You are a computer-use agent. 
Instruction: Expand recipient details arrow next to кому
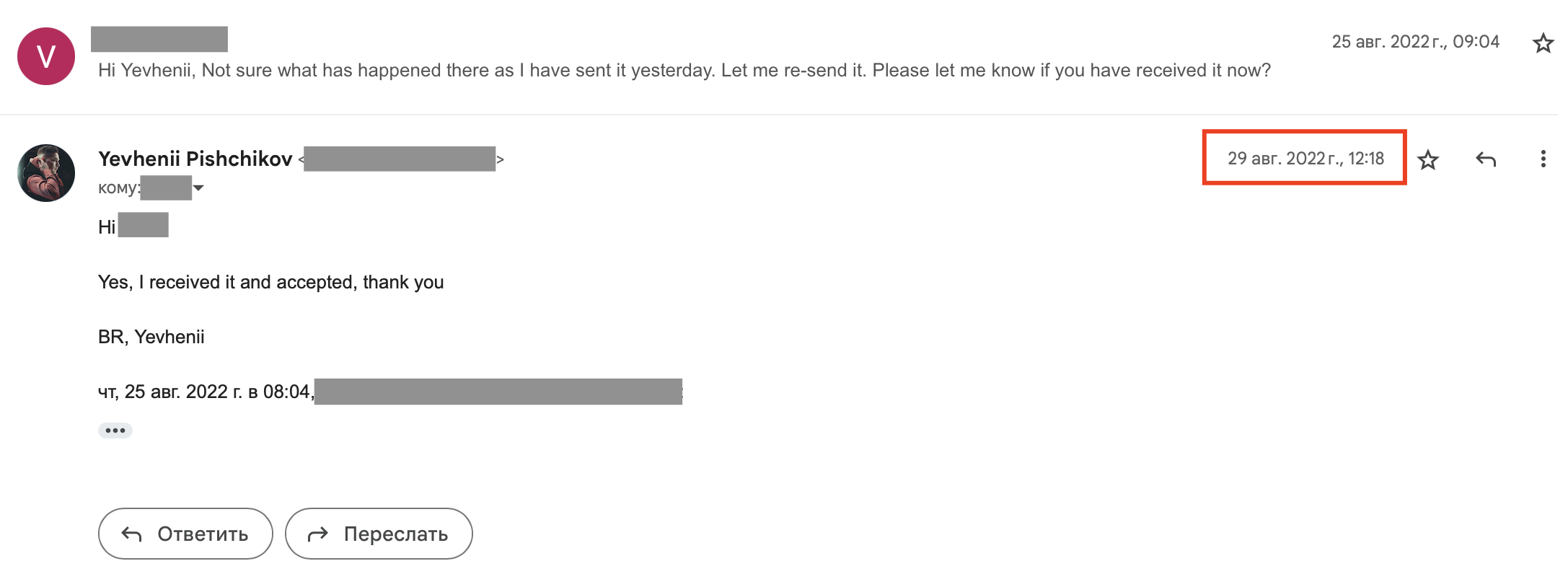pos(199,188)
